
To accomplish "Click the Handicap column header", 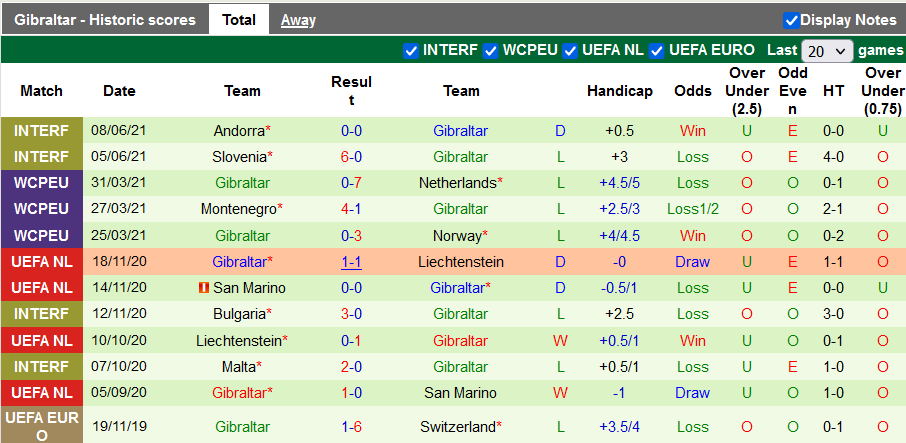I will 619,91.
